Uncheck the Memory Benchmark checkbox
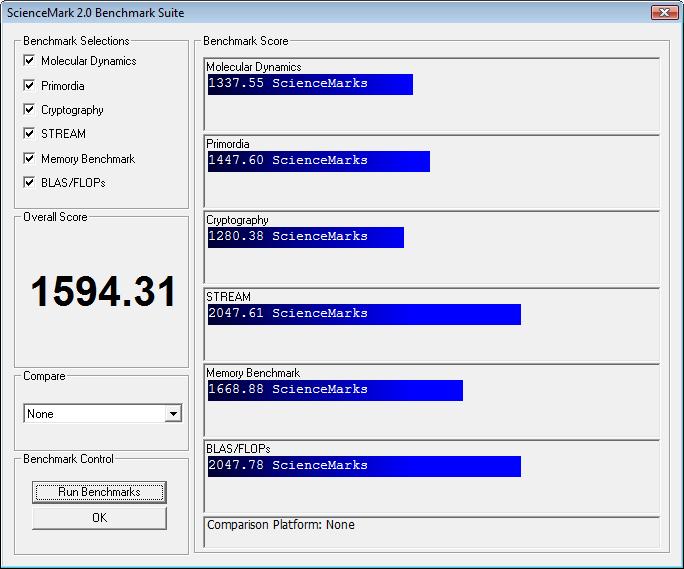 [29, 158]
